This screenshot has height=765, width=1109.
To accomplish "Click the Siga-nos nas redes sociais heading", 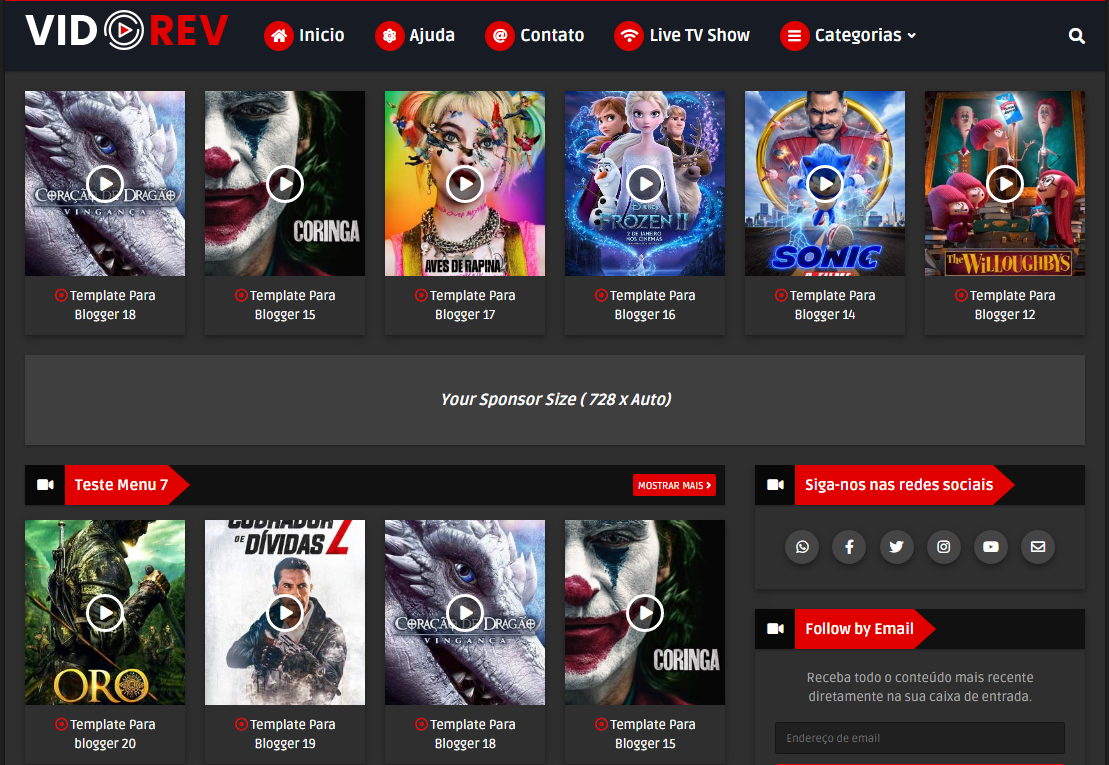I will click(899, 485).
